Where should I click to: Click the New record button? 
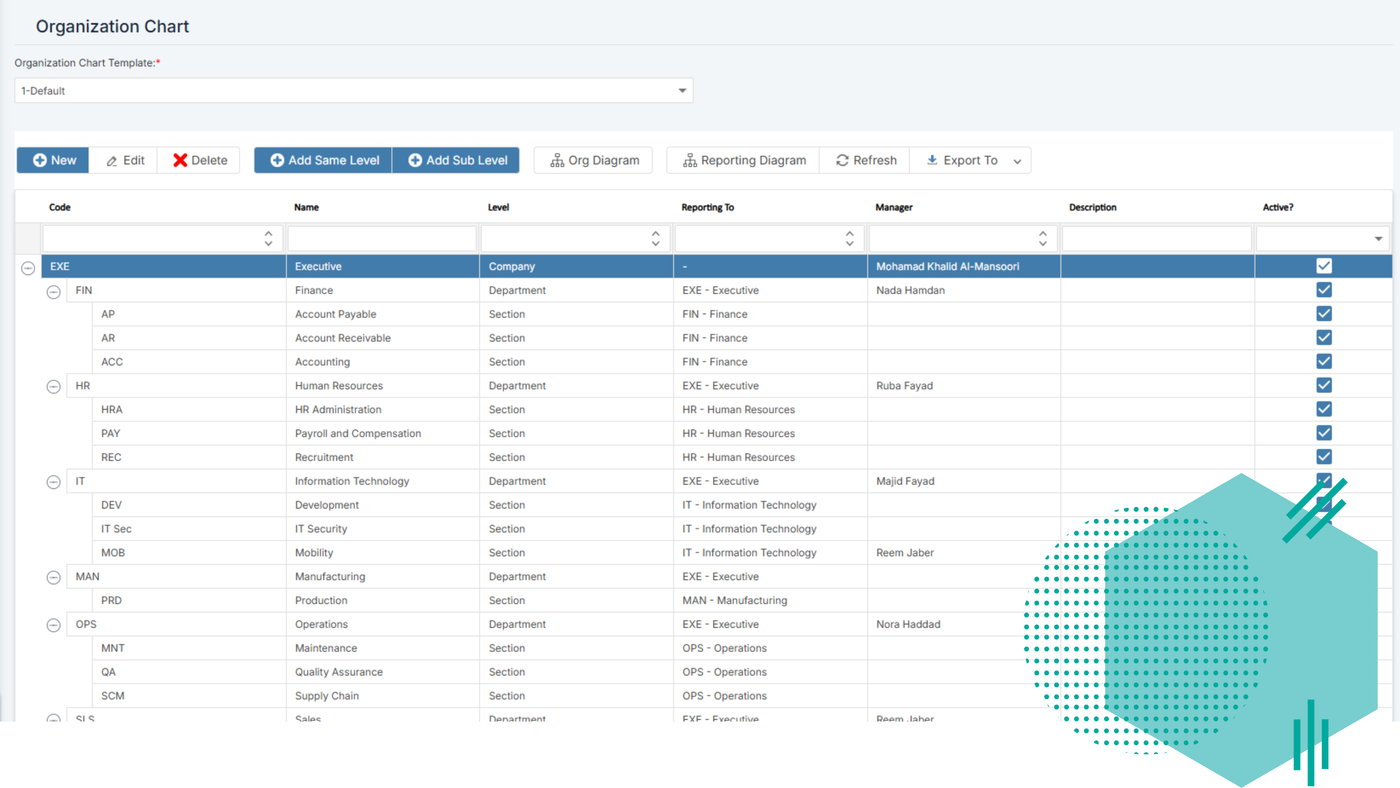pyautogui.click(x=54, y=160)
